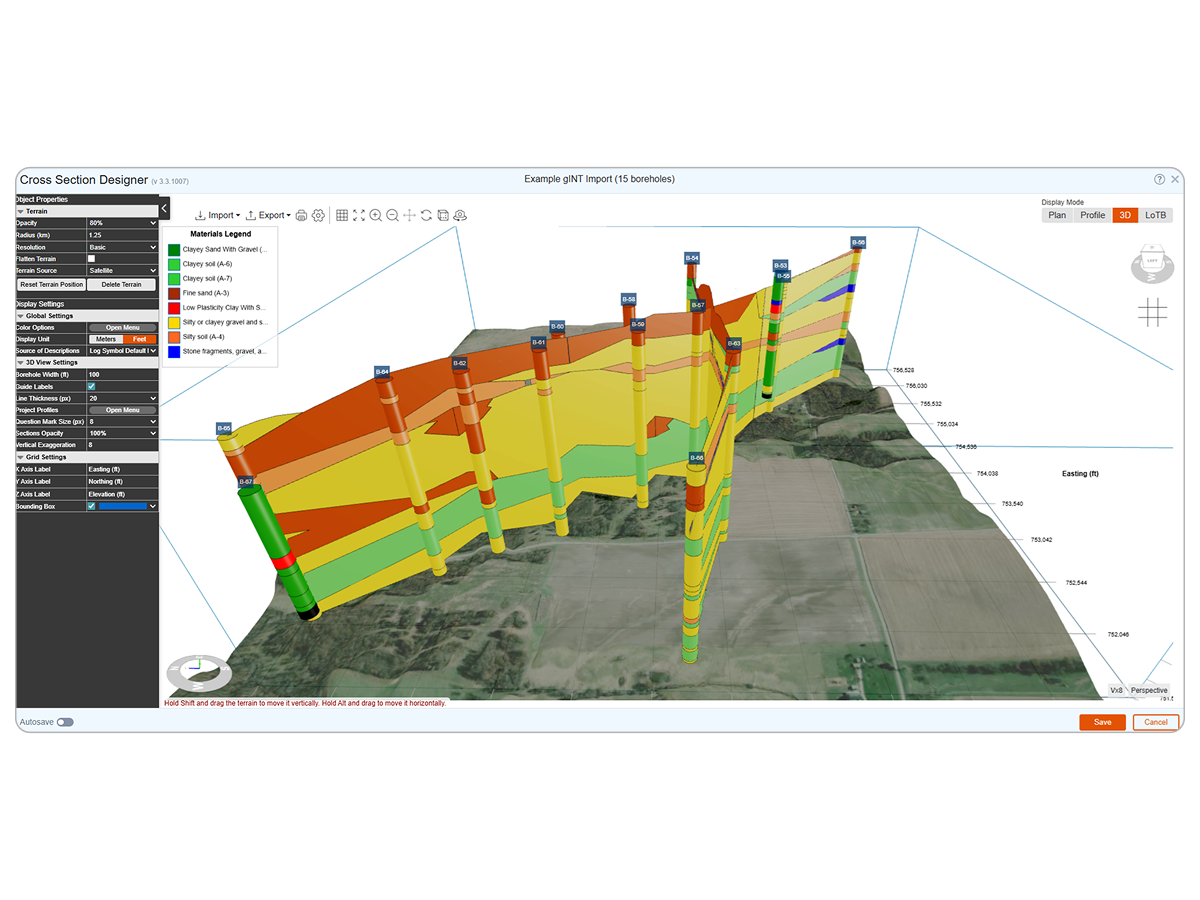The image size is (1200, 900).
Task: Click the Save button
Action: tap(1102, 721)
